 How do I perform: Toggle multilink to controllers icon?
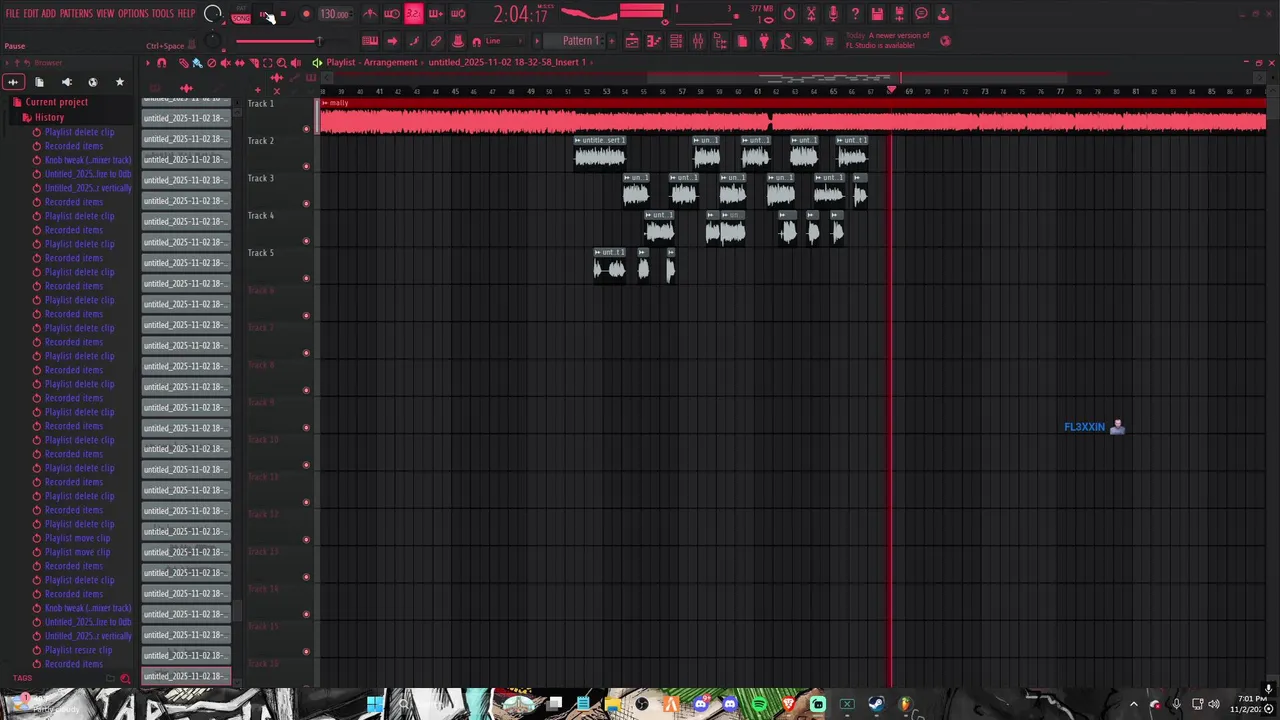coord(435,41)
